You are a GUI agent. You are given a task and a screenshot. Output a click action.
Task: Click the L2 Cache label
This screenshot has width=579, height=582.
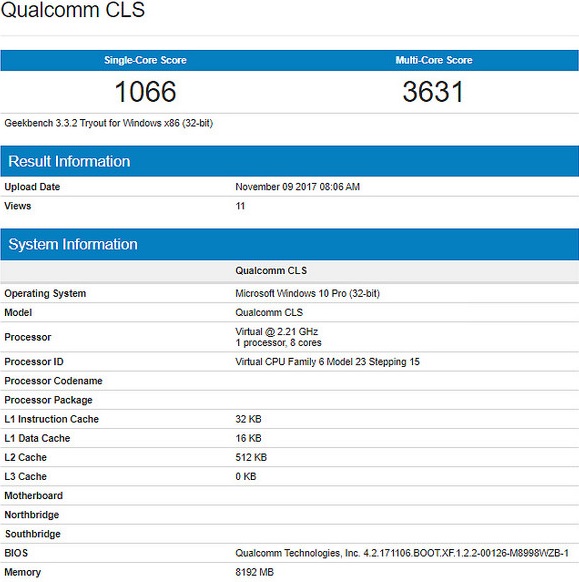[x=25, y=457]
